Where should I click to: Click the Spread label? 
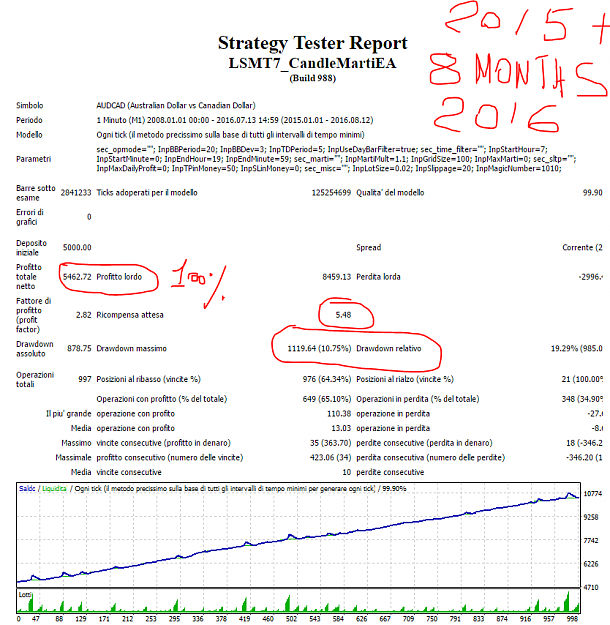(x=368, y=248)
